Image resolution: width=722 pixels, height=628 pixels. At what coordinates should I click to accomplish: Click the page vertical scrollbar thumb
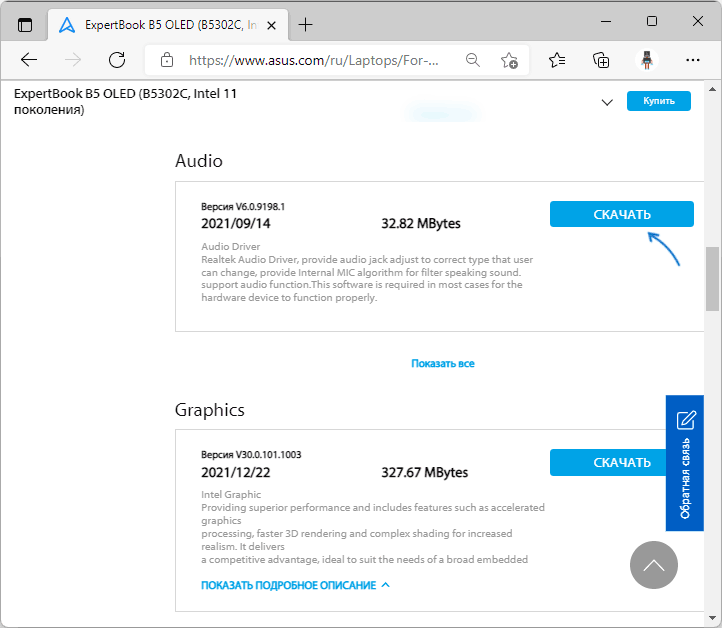click(712, 279)
